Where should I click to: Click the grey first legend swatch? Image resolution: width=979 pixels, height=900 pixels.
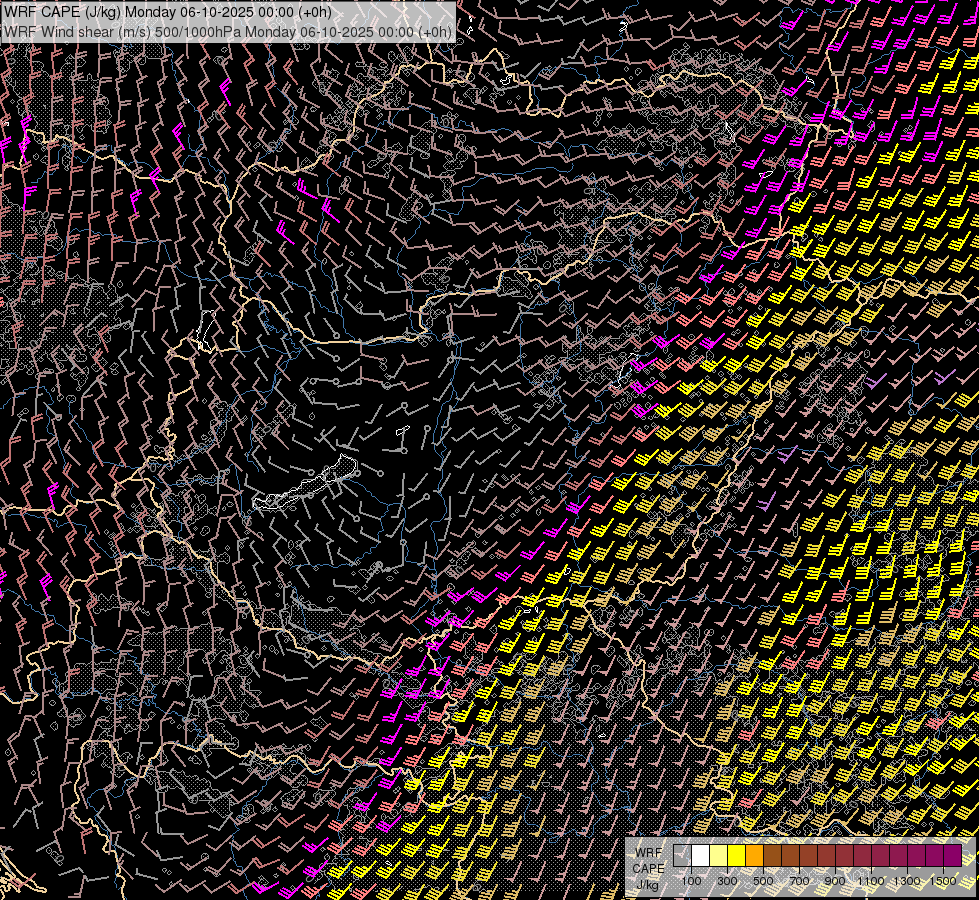coord(682,855)
